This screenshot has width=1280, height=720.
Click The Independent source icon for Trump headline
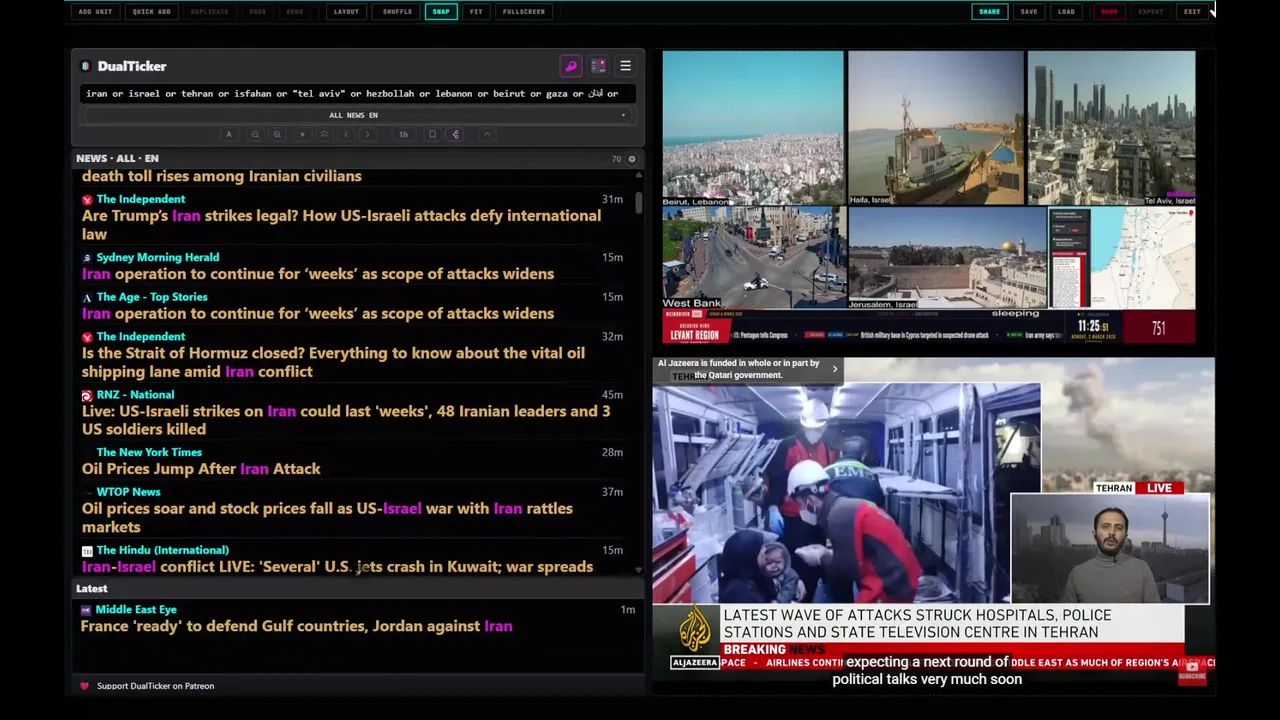[x=87, y=200]
